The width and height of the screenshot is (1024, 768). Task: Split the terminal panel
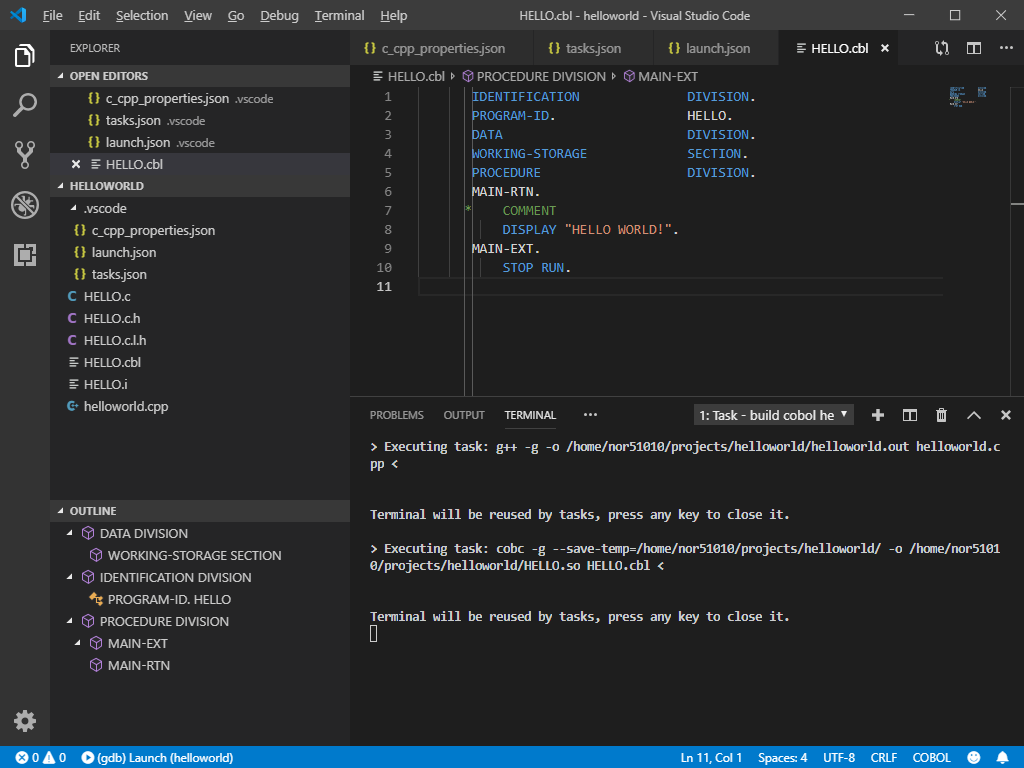[x=909, y=414]
